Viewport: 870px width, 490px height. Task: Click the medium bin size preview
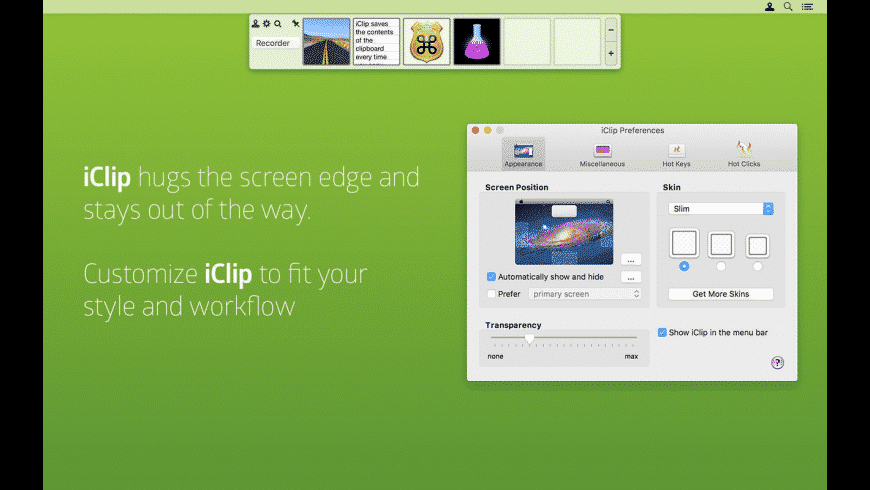coord(721,245)
